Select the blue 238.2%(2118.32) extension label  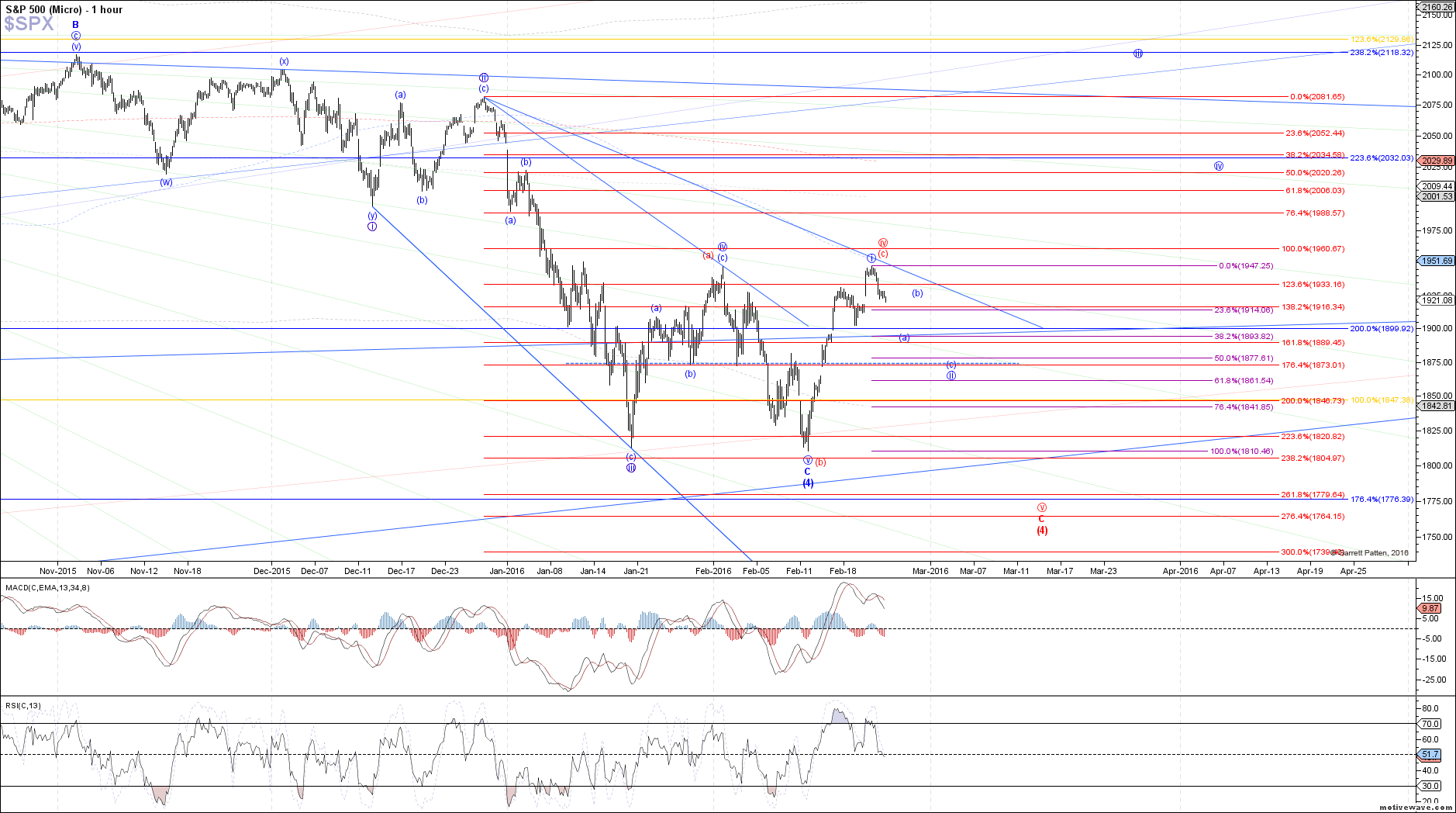1382,53
